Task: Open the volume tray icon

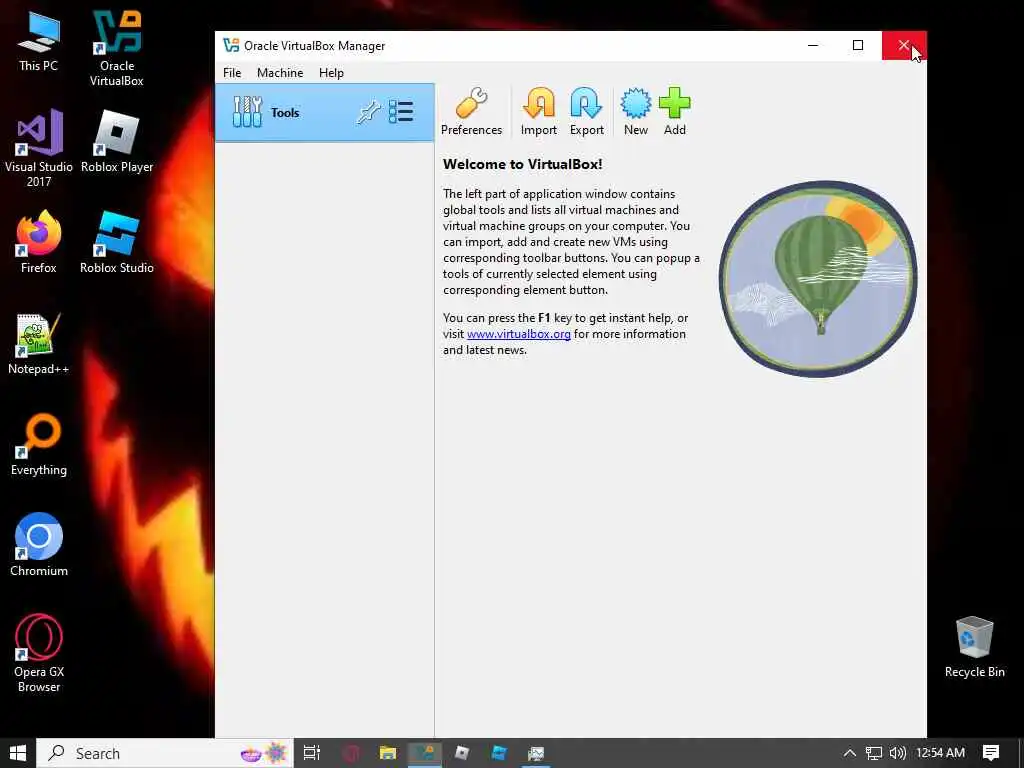Action: click(898, 753)
